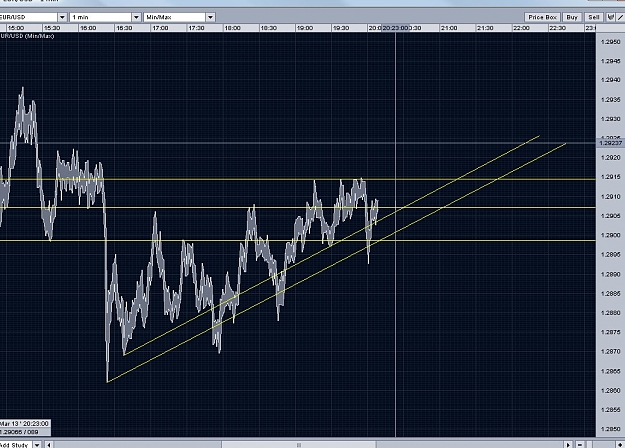The image size is (625, 448).
Task: Click the Sell button
Action: pos(594,17)
